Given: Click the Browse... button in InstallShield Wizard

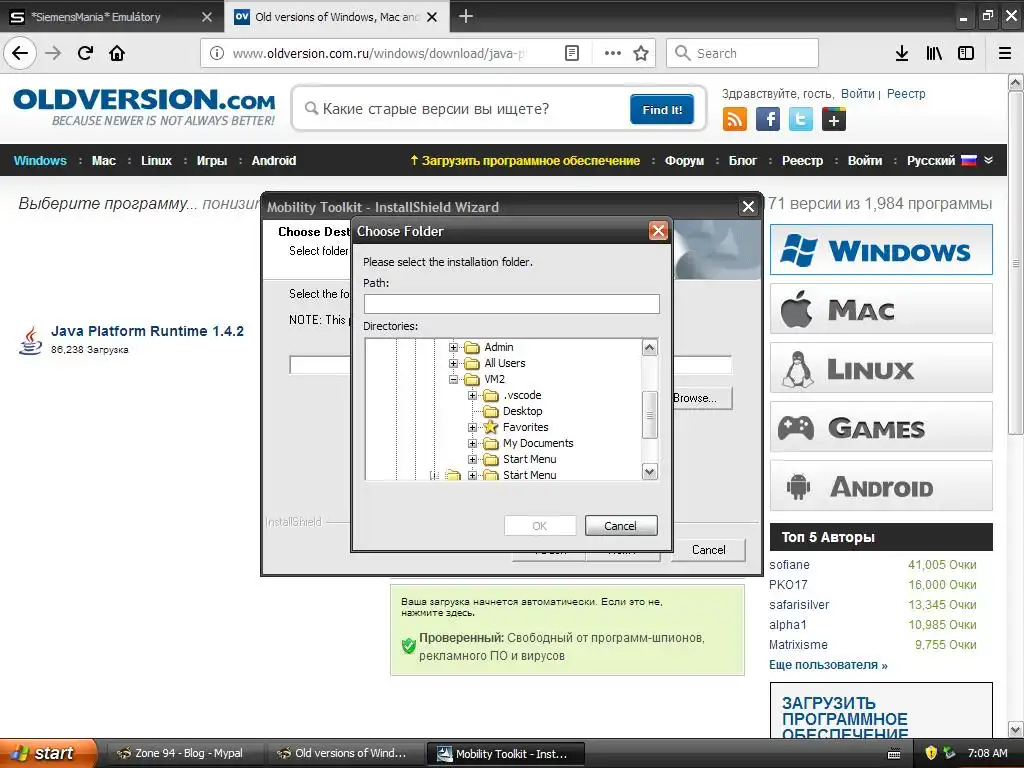Looking at the screenshot, I should coord(701,398).
